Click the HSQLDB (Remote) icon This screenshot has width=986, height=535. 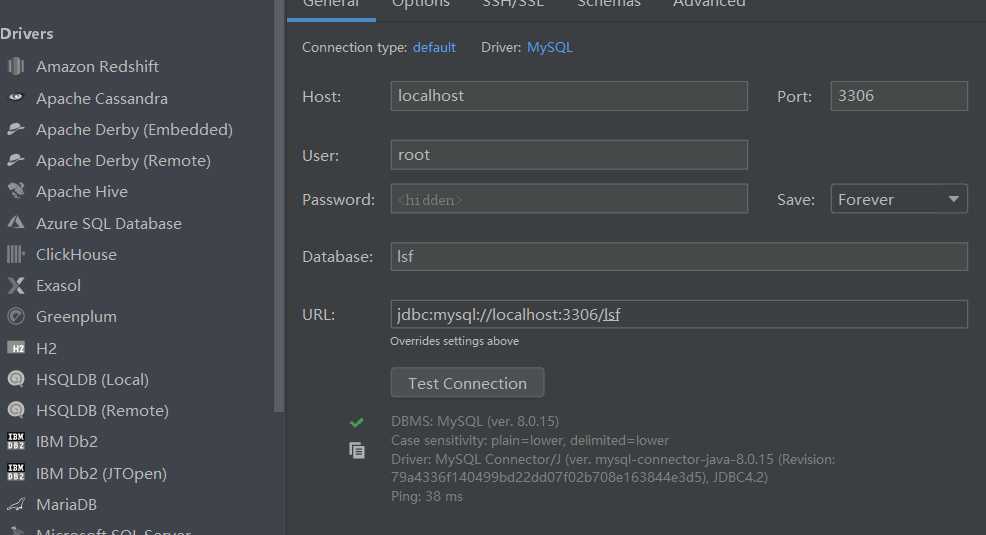point(16,410)
